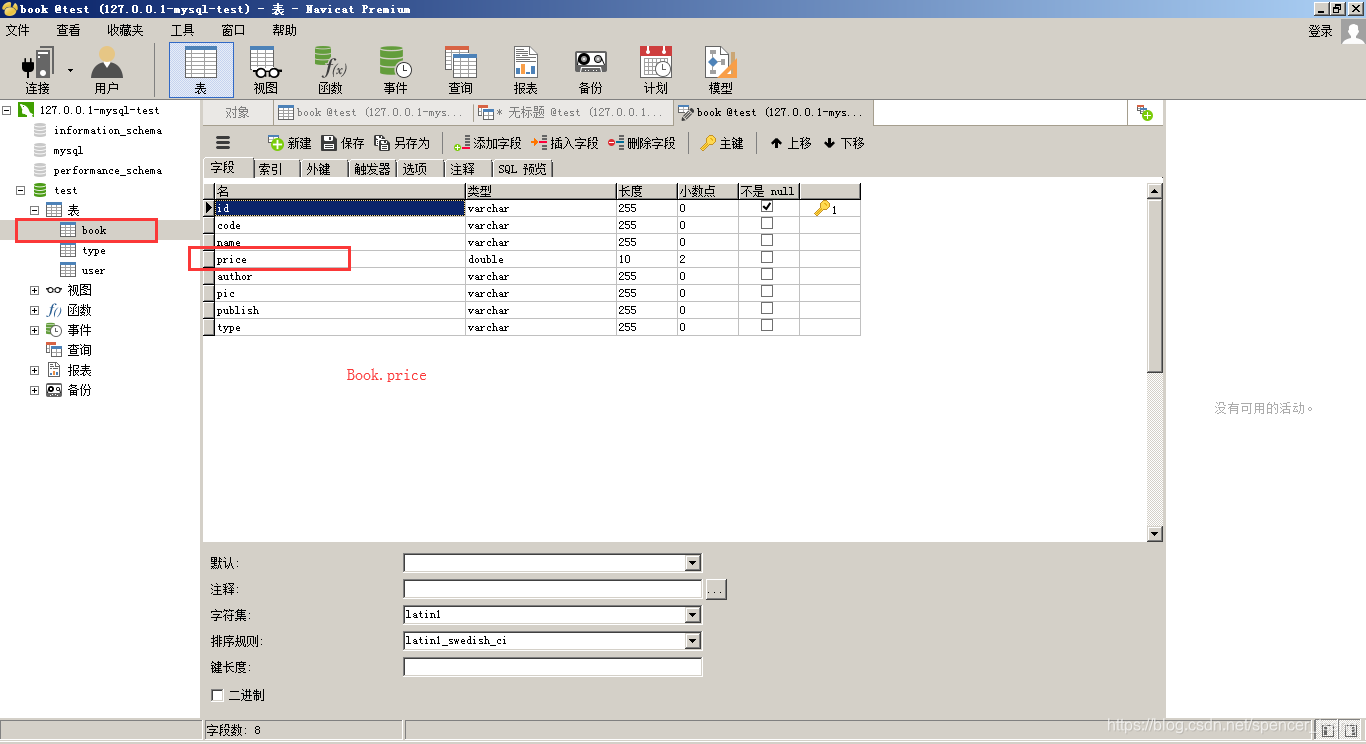
Task: Open the Favorites (收藏夹) menu
Action: click(125, 30)
